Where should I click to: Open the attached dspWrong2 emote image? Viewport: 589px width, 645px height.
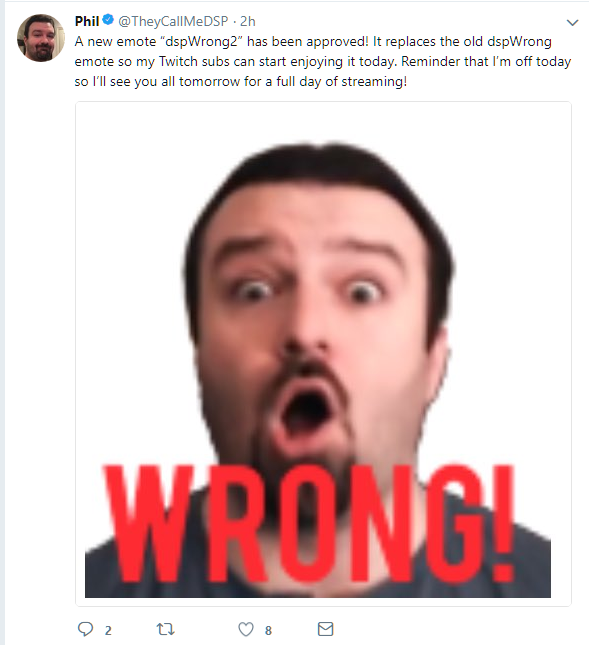click(323, 354)
